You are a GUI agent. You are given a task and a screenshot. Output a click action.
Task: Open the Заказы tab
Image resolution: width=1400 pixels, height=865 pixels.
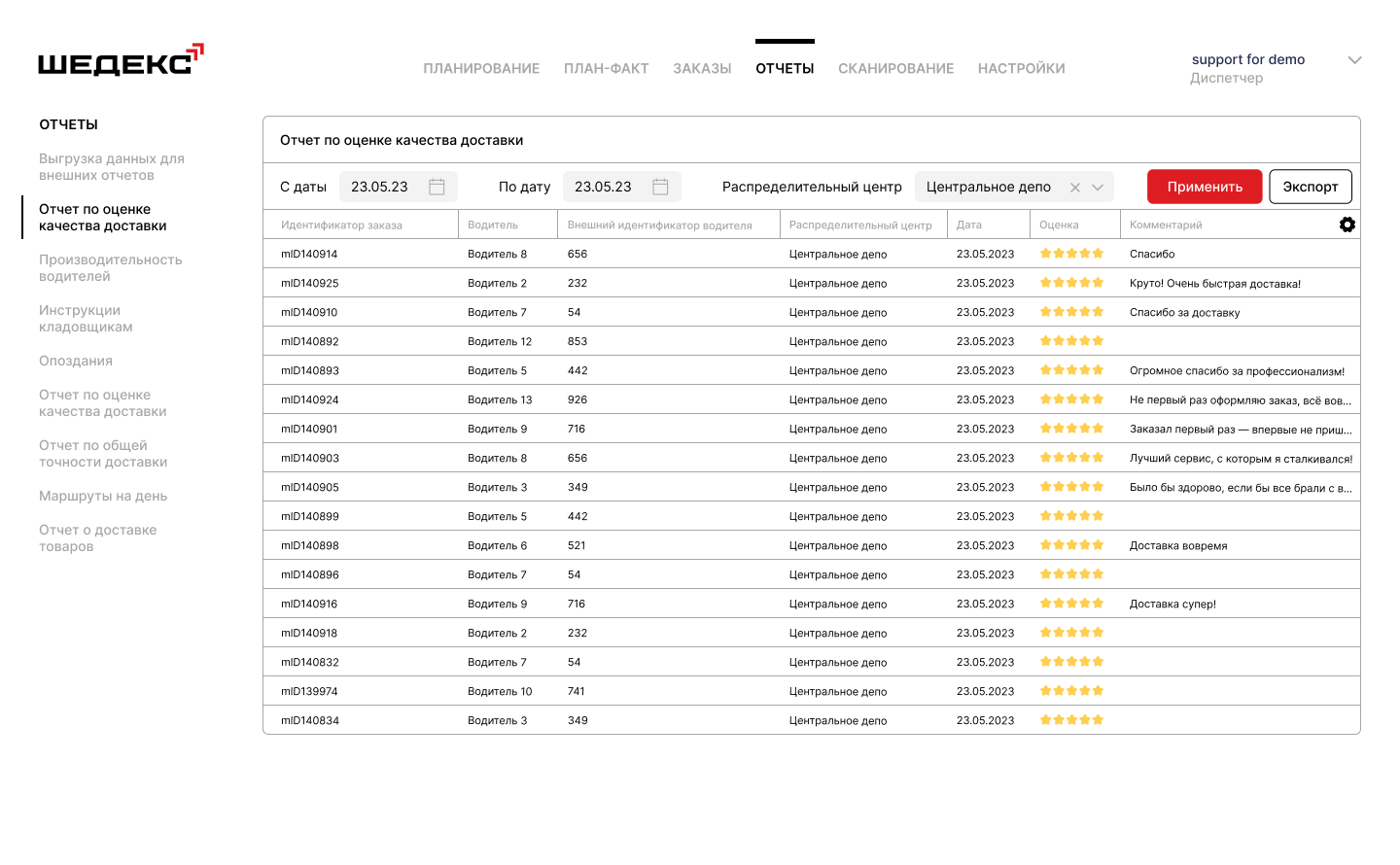pos(702,68)
